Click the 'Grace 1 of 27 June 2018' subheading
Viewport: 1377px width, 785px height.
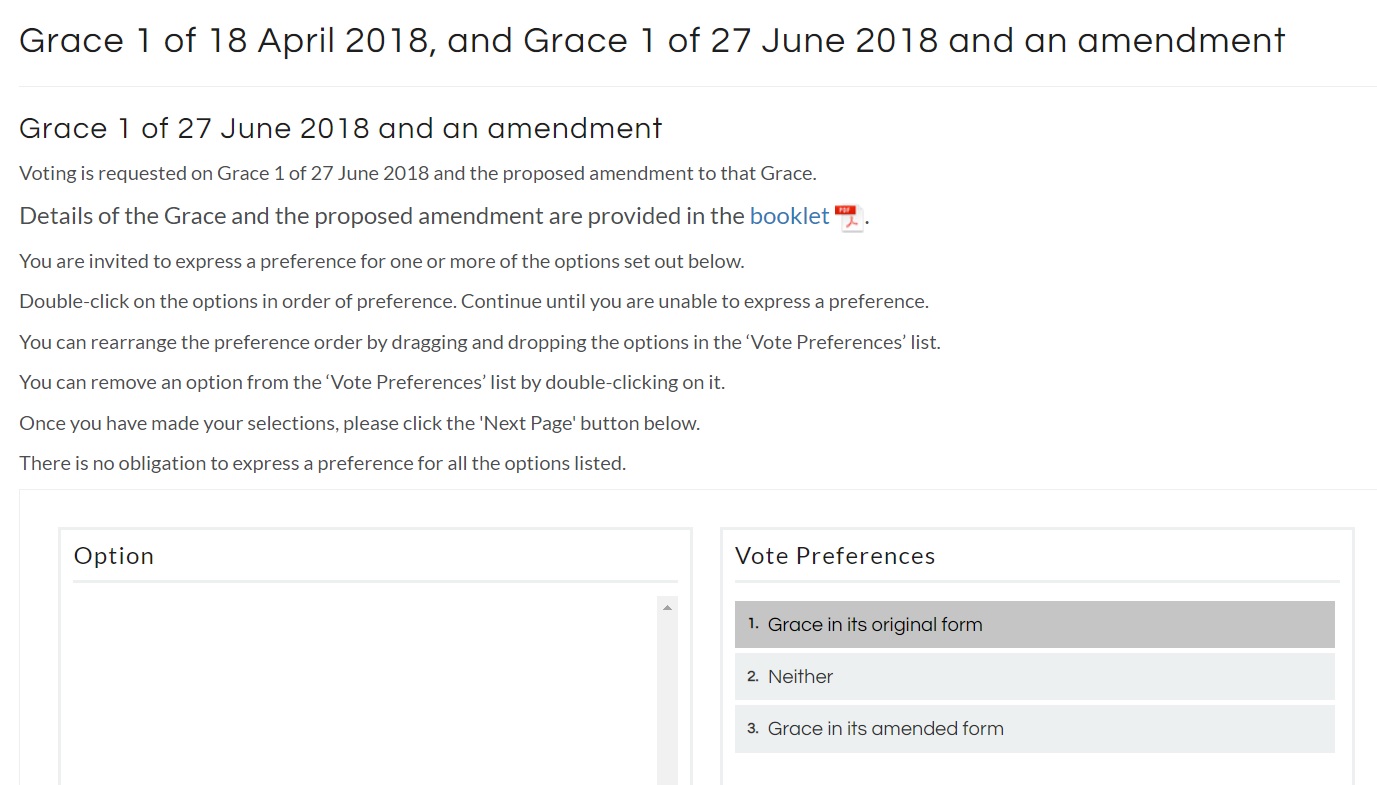340,129
